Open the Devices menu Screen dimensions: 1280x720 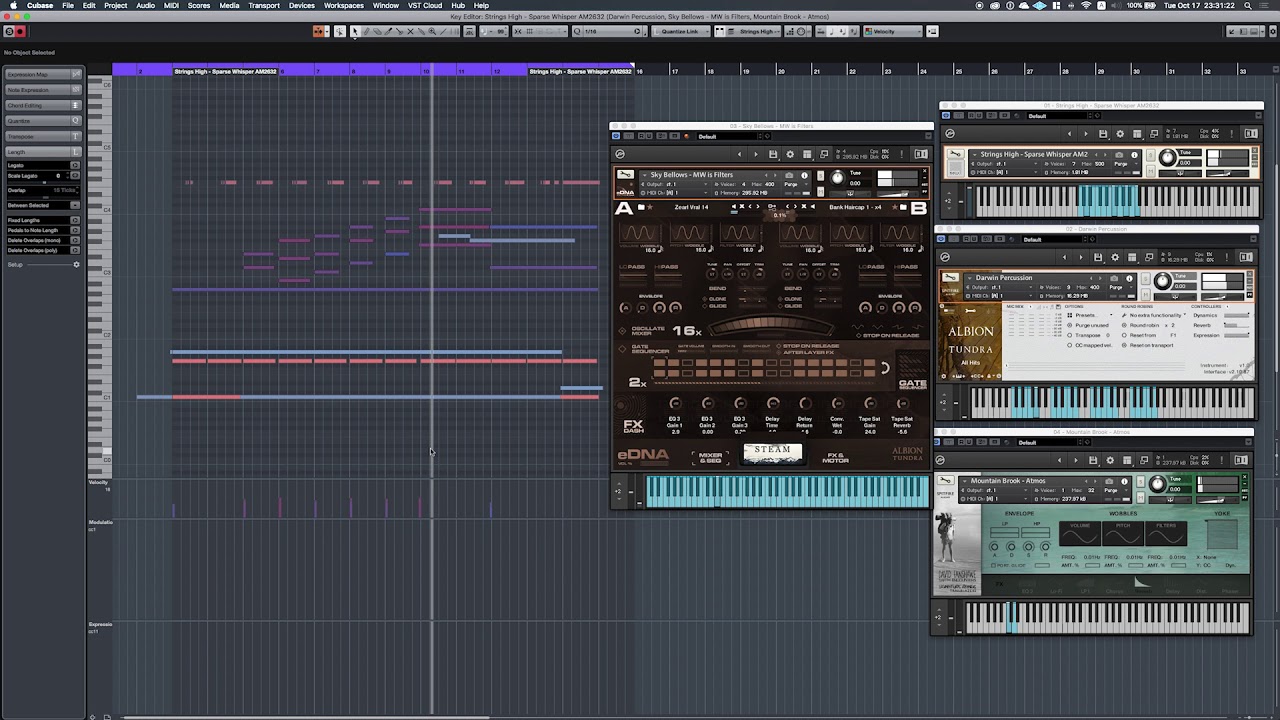pos(302,5)
